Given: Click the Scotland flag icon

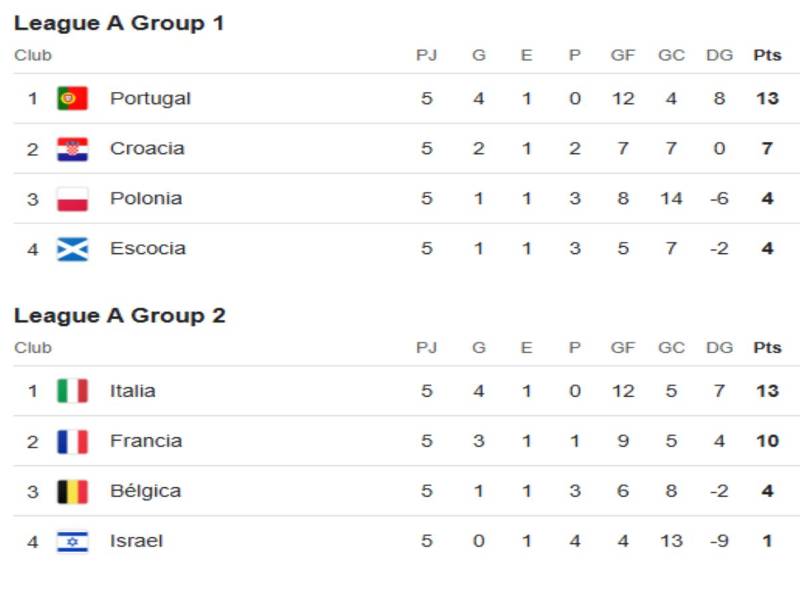Looking at the screenshot, I should pyautogui.click(x=72, y=249).
